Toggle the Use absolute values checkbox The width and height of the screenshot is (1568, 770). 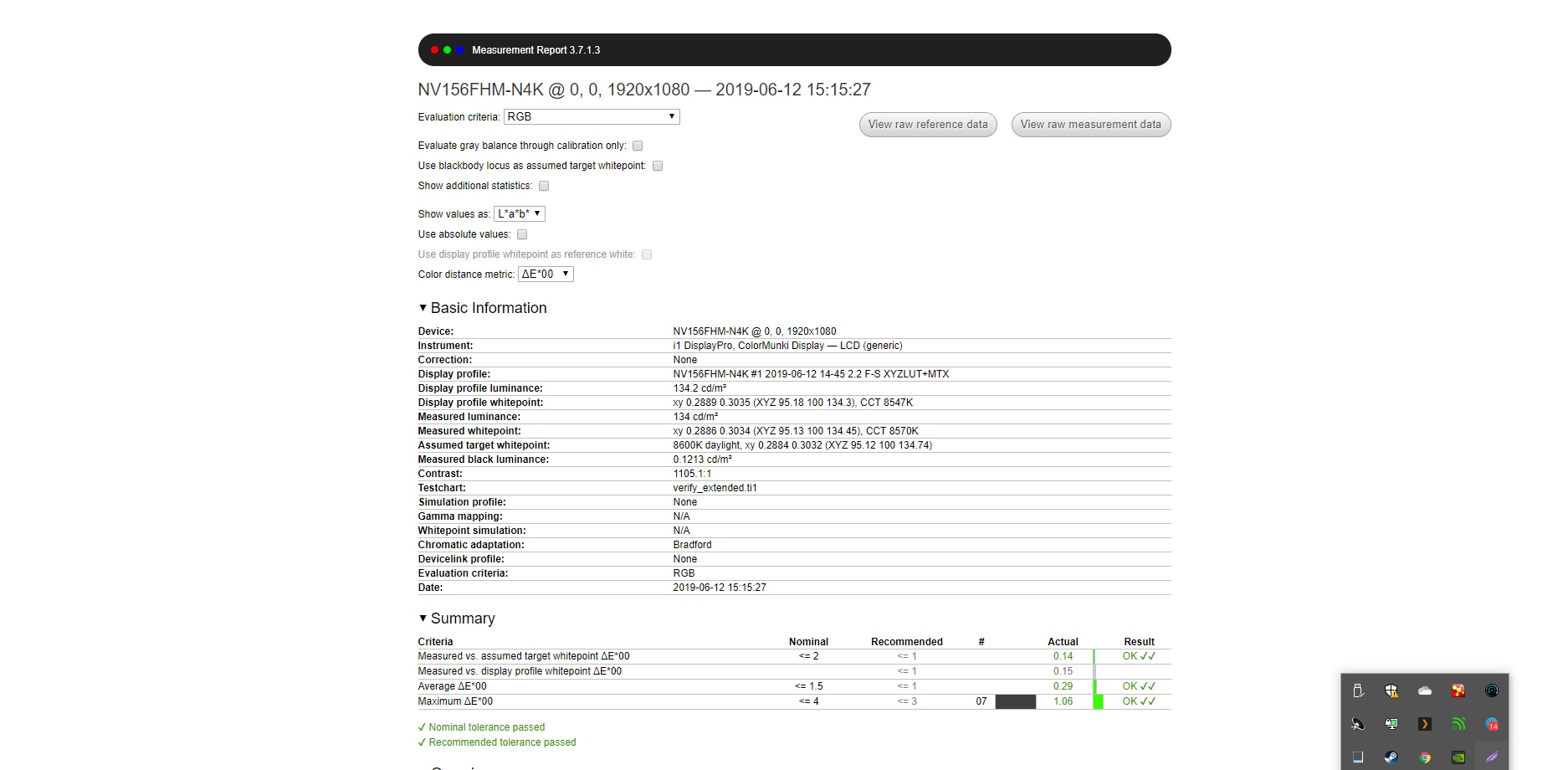click(522, 234)
